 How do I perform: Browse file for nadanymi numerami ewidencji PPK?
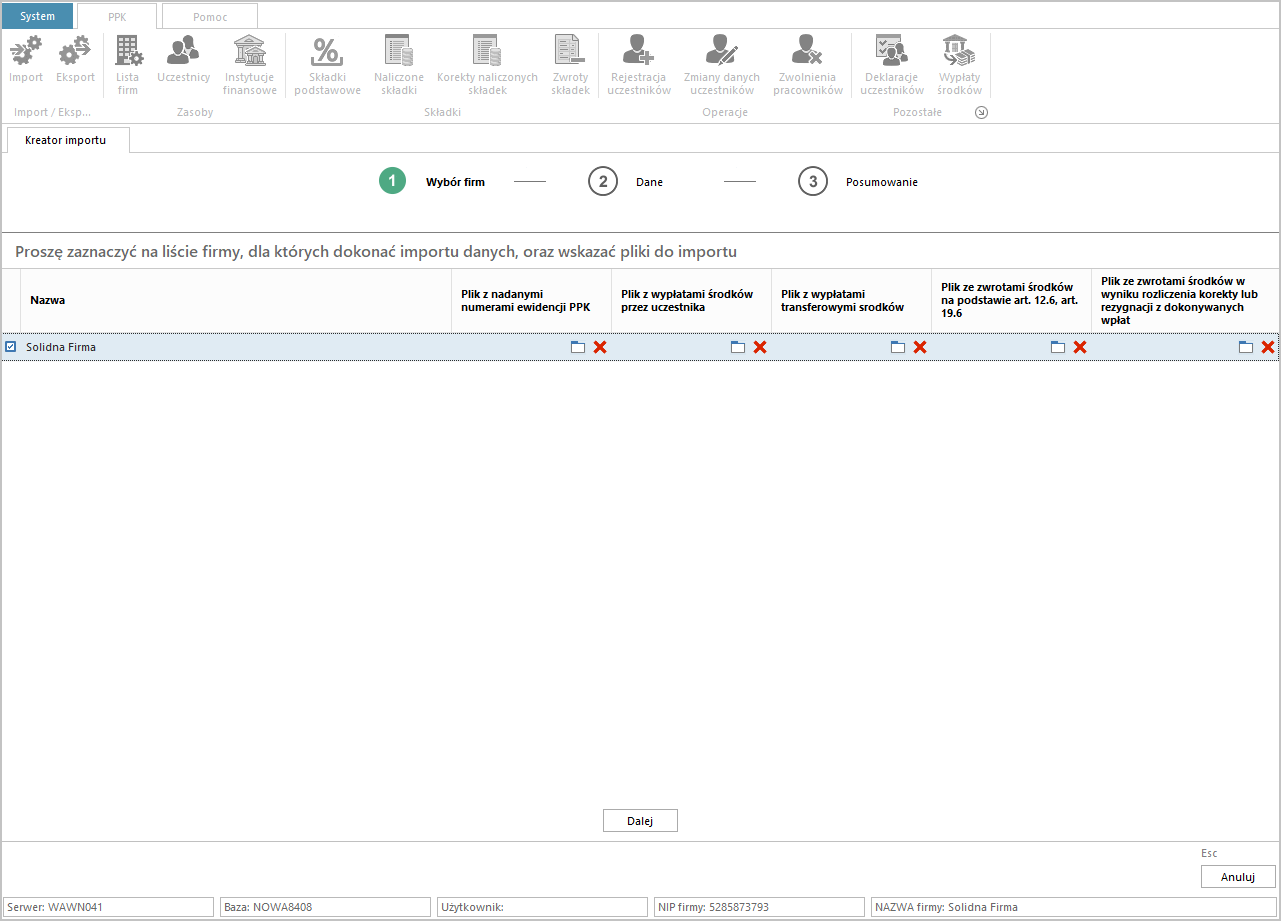578,347
